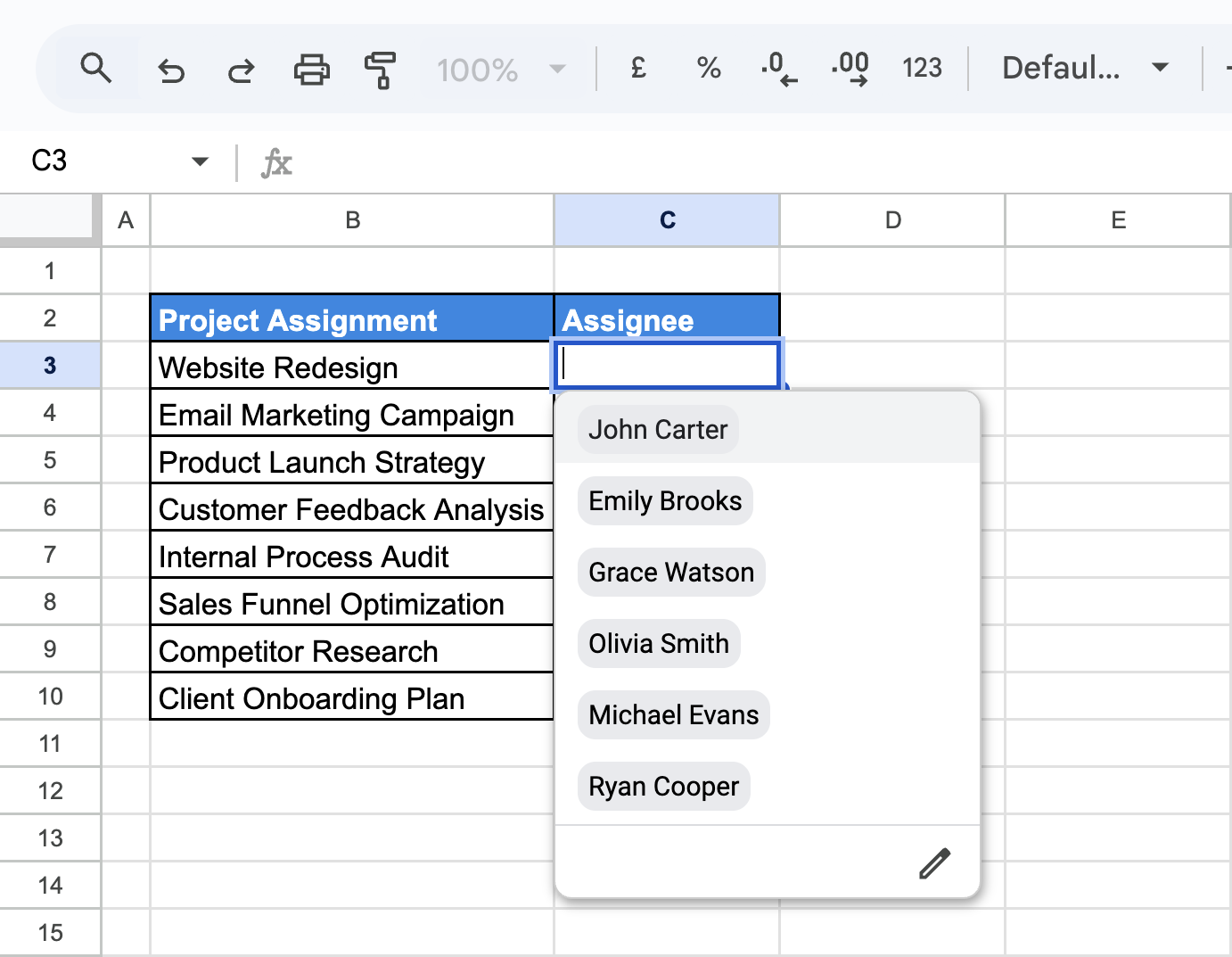The image size is (1232, 957).
Task: Select column C header
Action: tap(667, 220)
